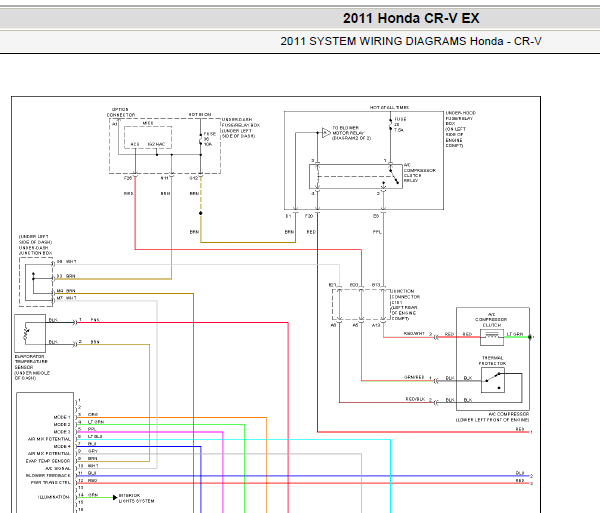Click the JUNCTION CONNECTOR C101 label
This screenshot has height=513, width=600.
coord(405,305)
